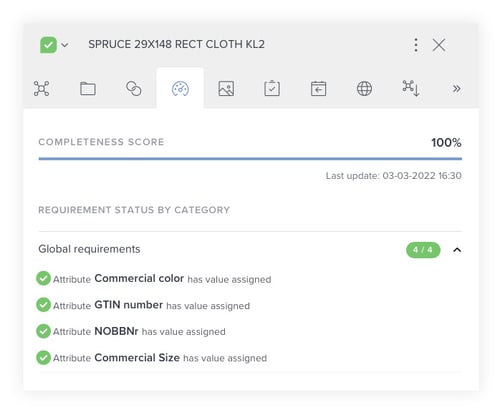Open the node sort-down arrow tab icon

click(411, 89)
